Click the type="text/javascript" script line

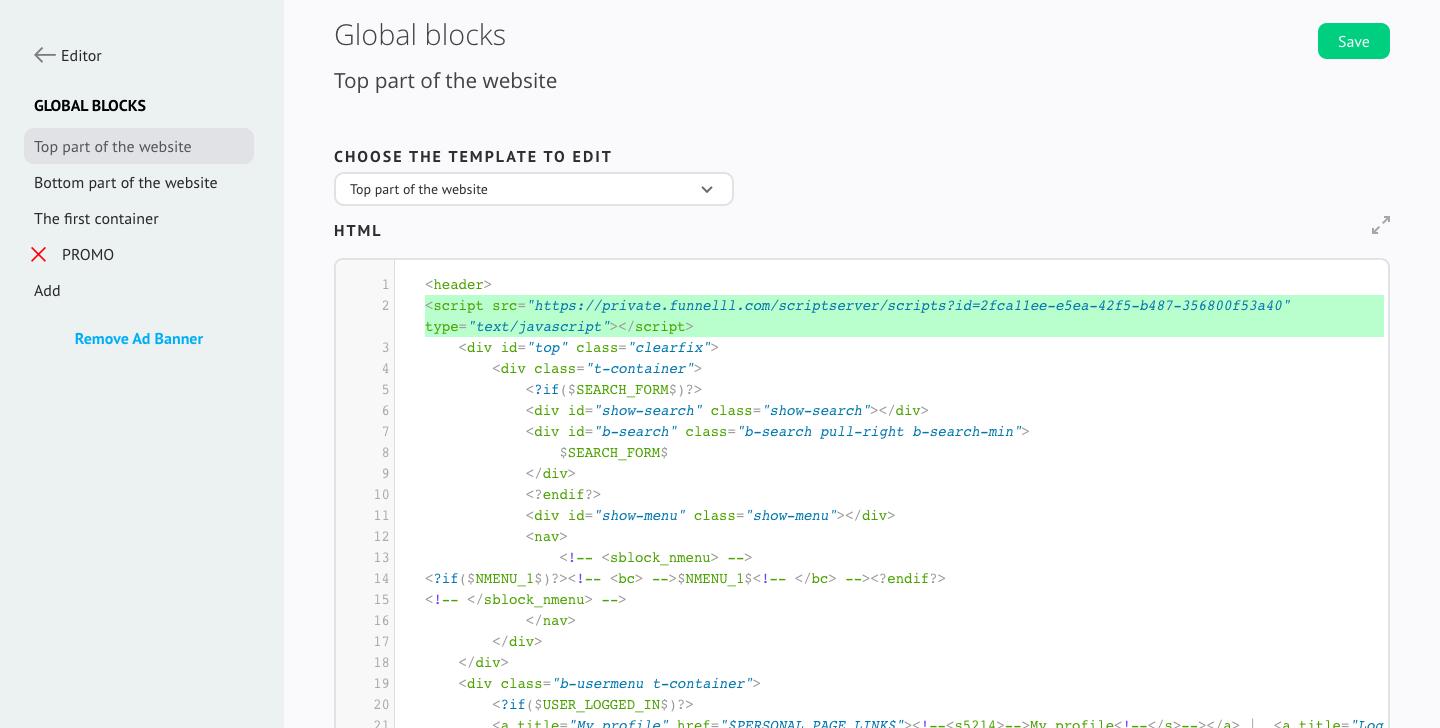point(559,327)
